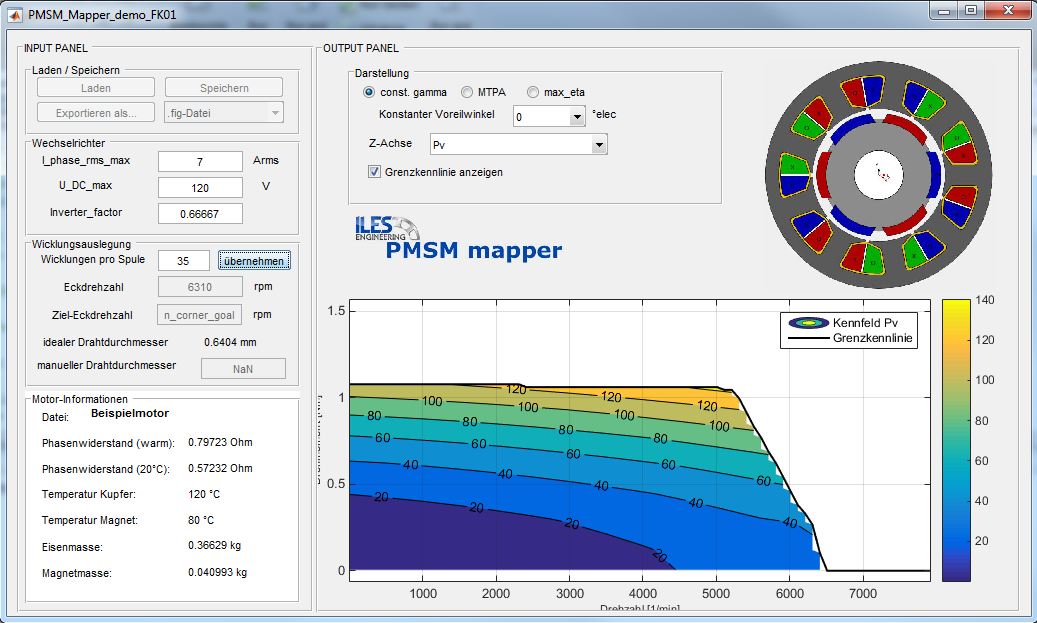Uncheck Grenzkennlinie anzeigen checkbox

click(x=375, y=172)
